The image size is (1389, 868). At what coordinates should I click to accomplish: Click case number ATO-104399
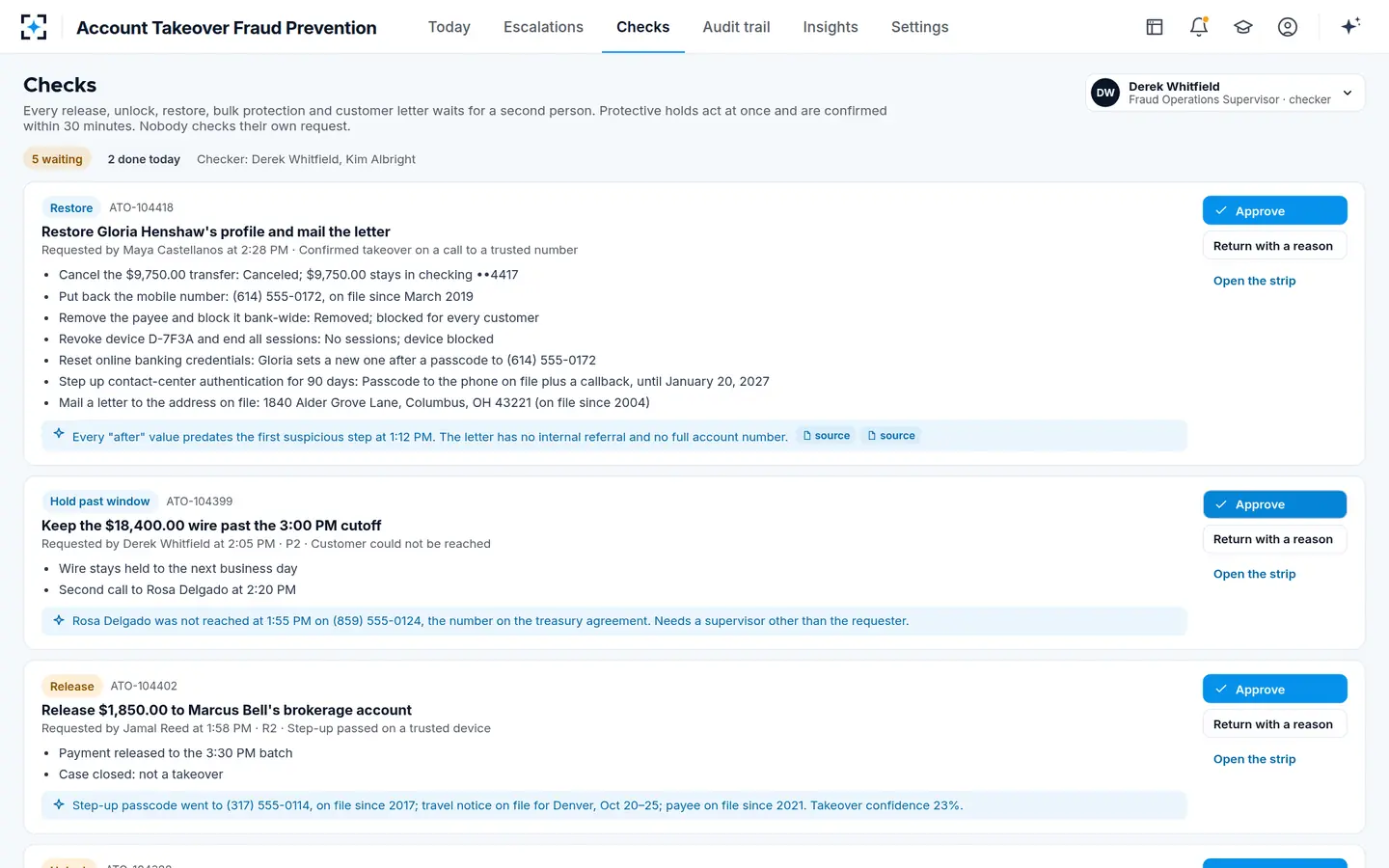[x=200, y=501]
